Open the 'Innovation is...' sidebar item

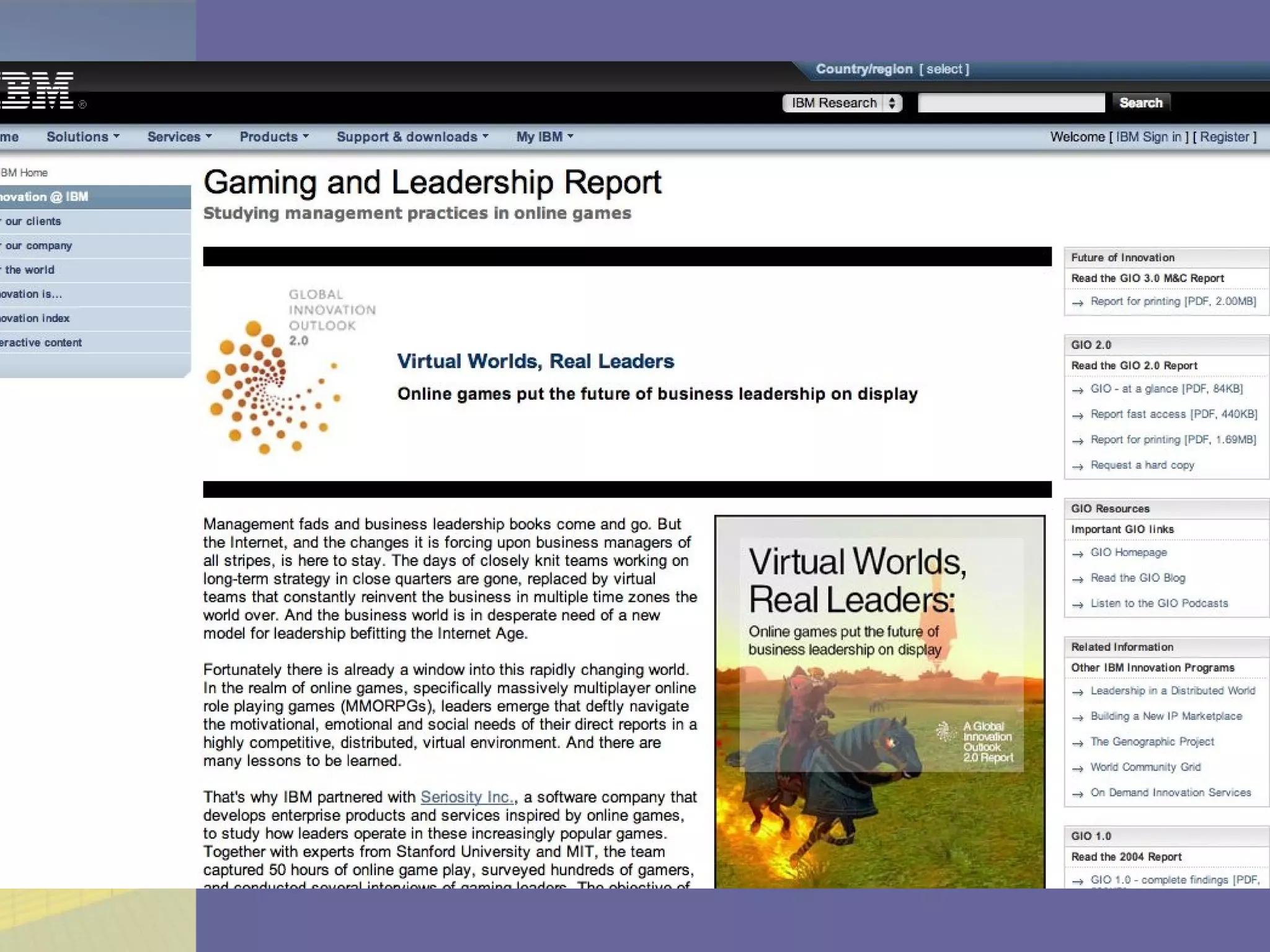click(x=95, y=294)
